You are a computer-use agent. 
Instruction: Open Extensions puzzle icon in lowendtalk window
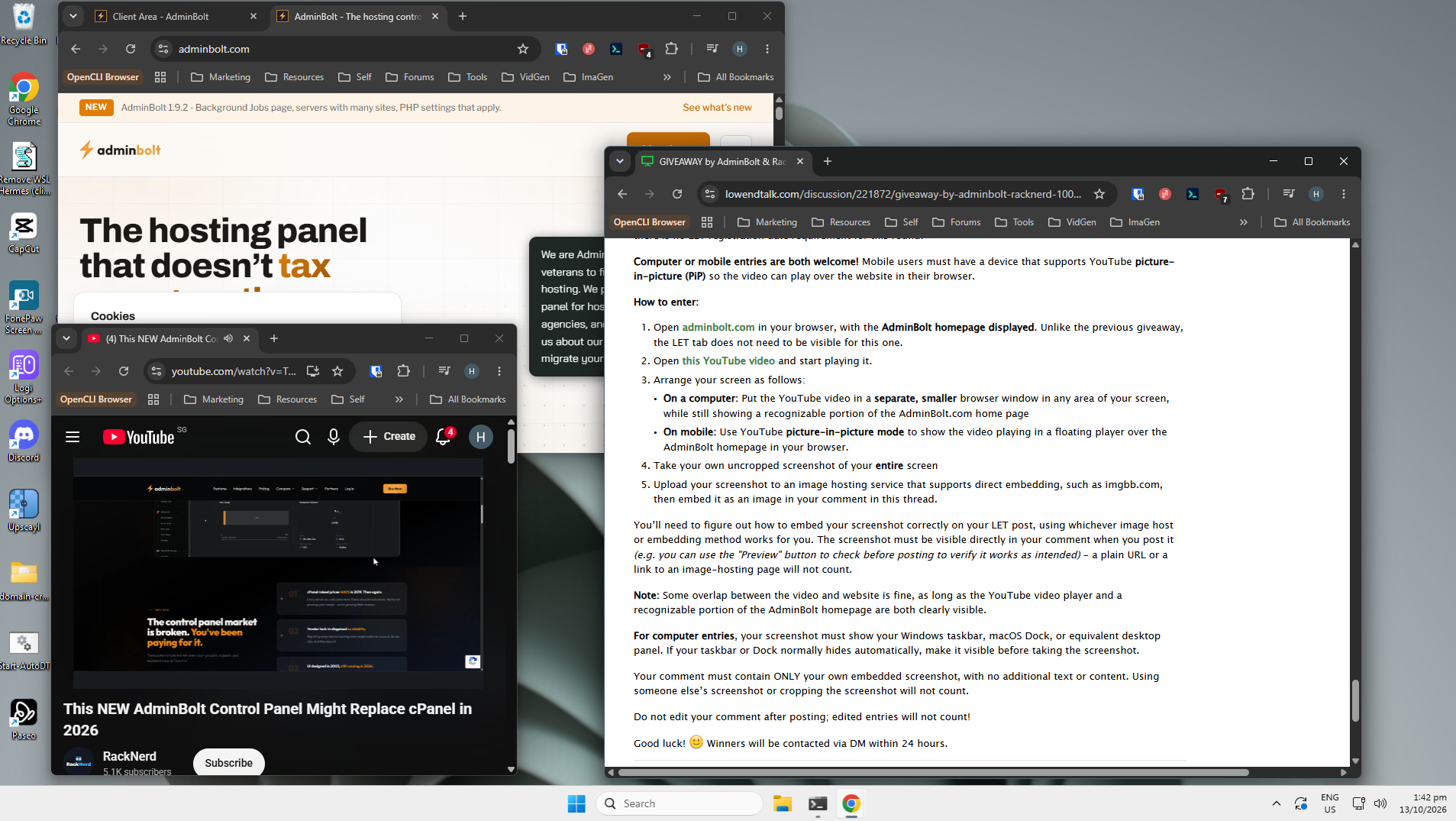click(x=1248, y=194)
